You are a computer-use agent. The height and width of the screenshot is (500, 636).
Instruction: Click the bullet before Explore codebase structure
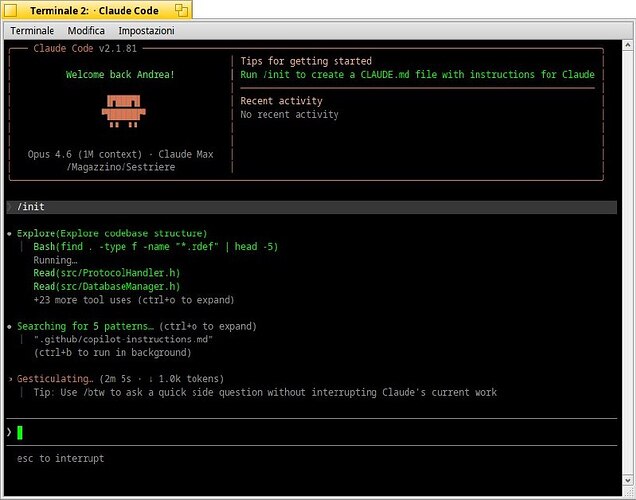point(10,233)
